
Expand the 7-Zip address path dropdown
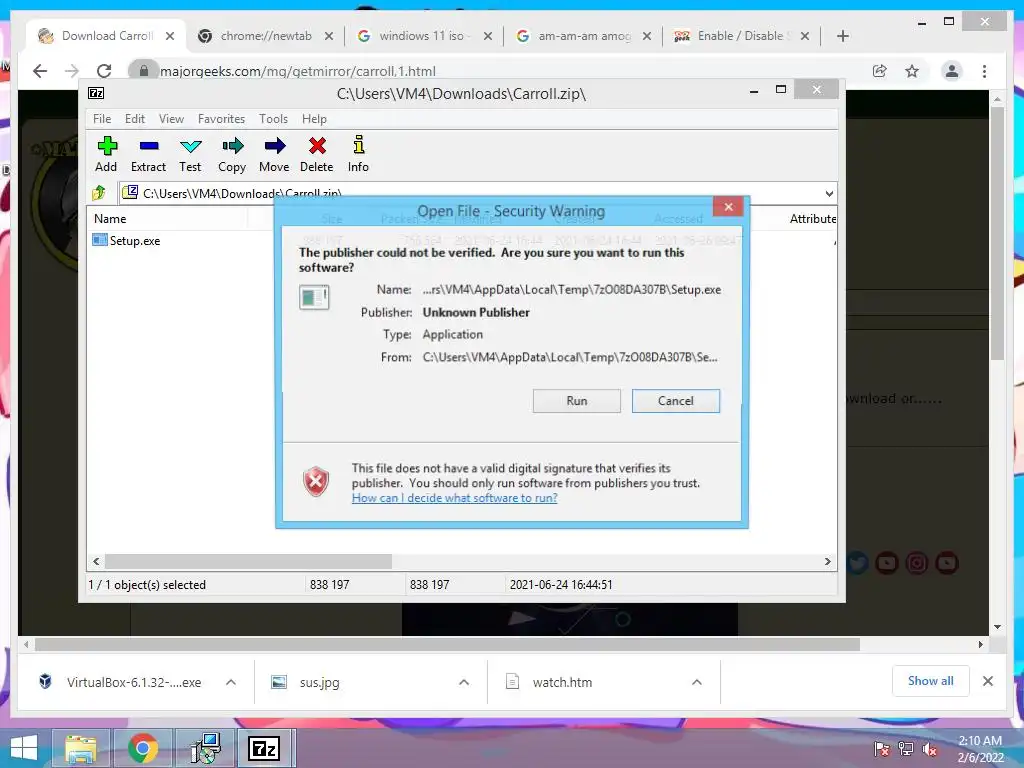point(829,193)
